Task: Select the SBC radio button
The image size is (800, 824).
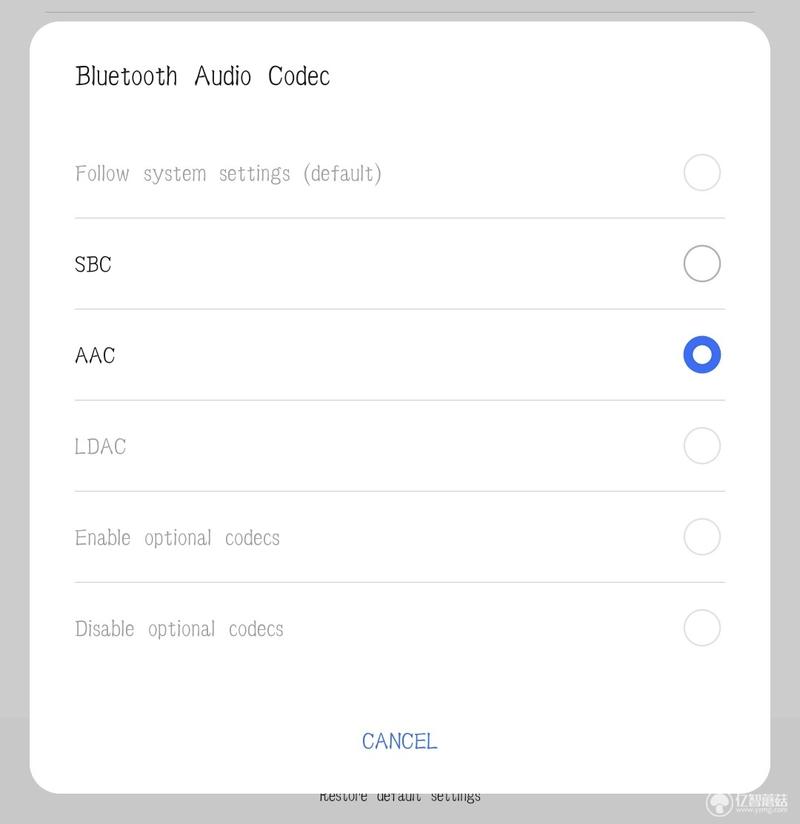Action: [702, 263]
